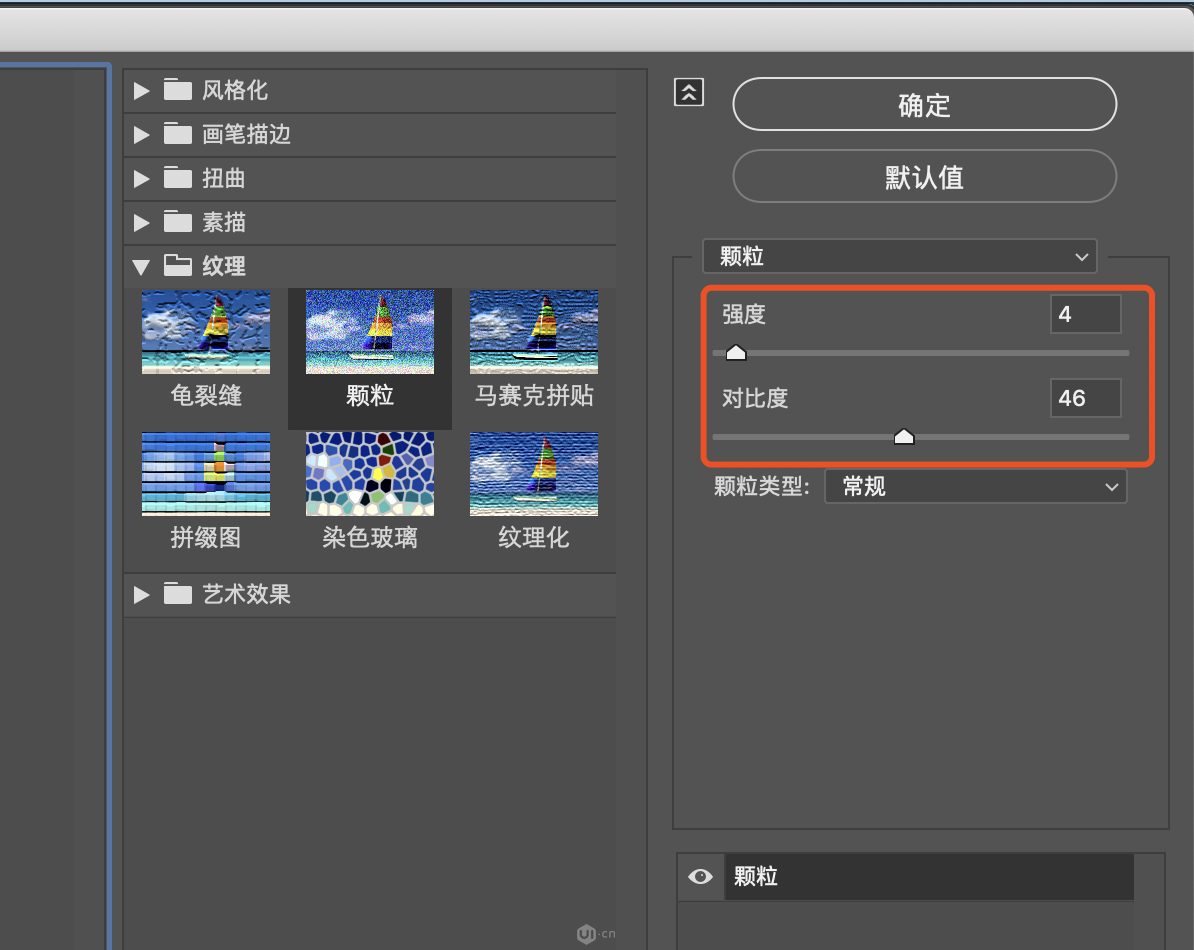
Task: Expand the 素描 filter folder
Action: click(x=141, y=223)
